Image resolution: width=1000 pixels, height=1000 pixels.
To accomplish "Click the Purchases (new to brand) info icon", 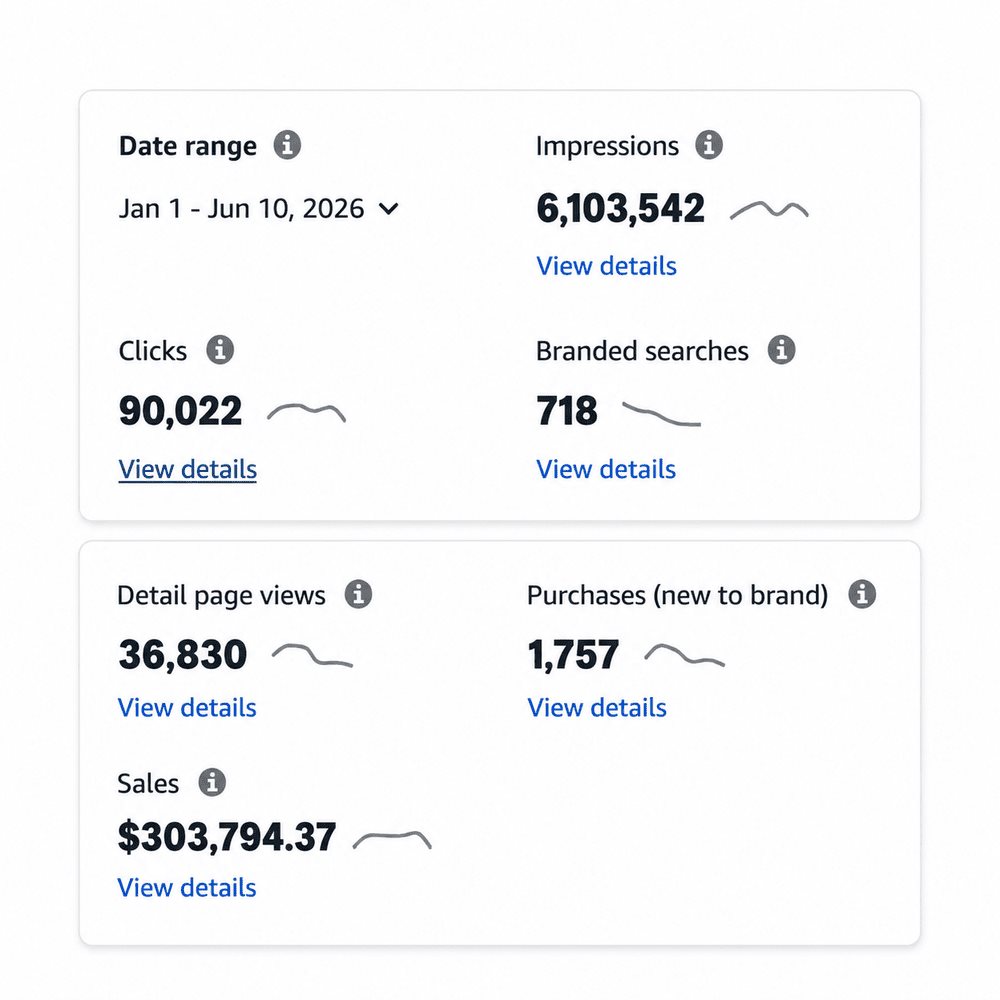I will pos(862,594).
